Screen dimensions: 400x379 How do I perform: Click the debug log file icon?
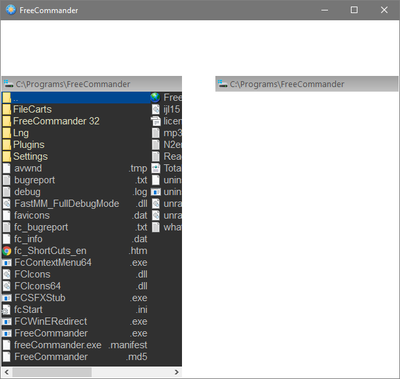(7, 192)
